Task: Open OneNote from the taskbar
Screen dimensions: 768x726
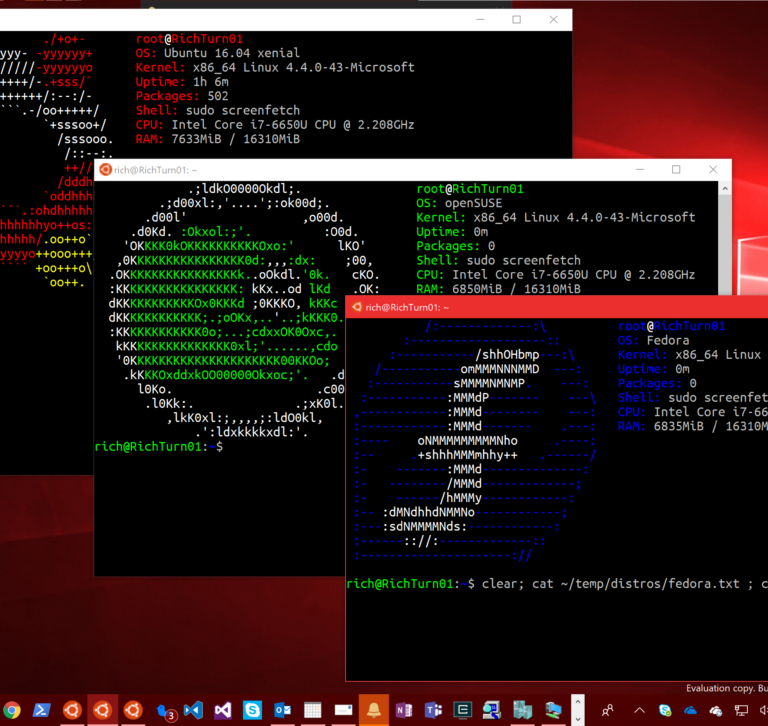Action: pyautogui.click(x=404, y=710)
